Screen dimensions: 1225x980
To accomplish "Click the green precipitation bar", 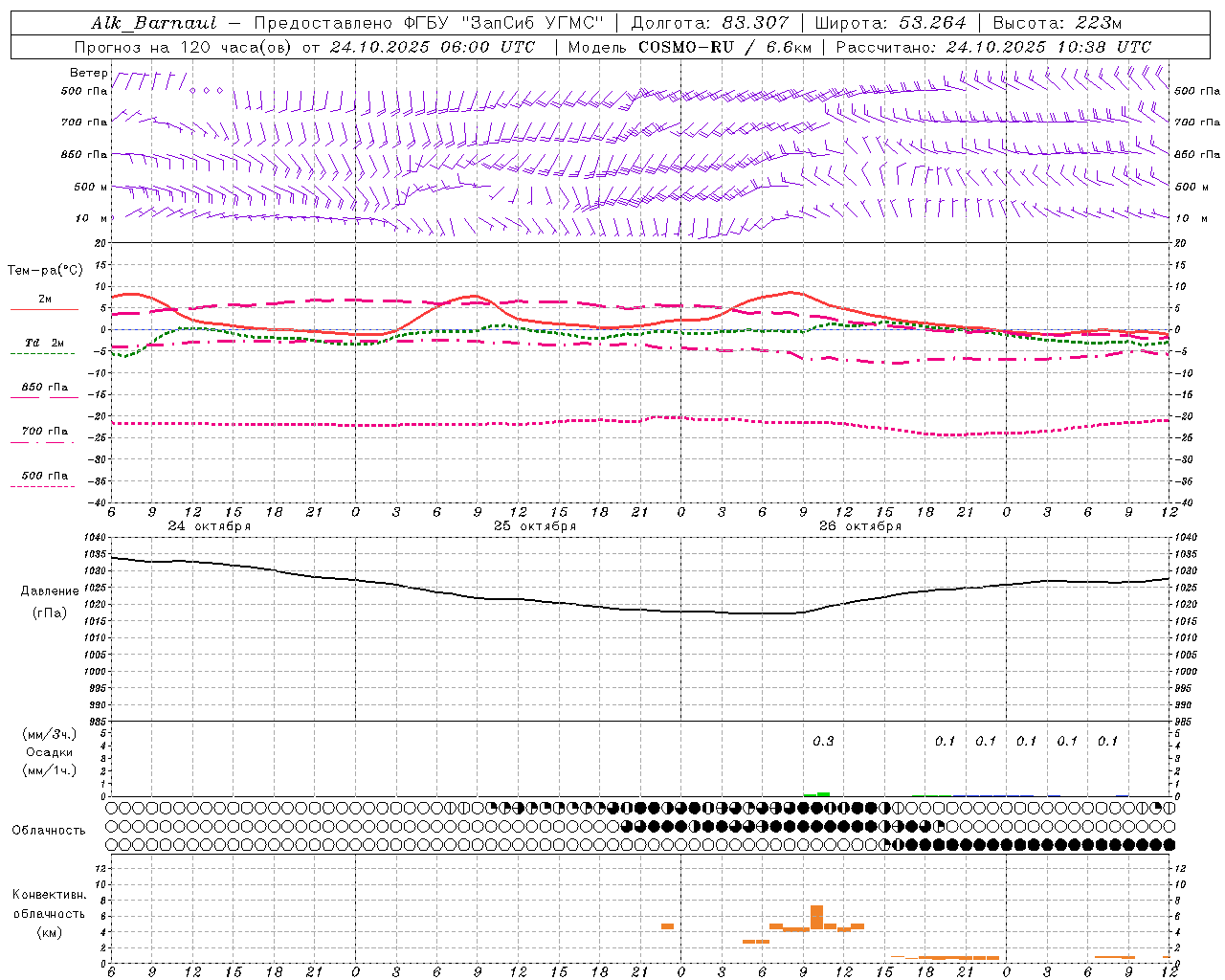I will pos(816,793).
